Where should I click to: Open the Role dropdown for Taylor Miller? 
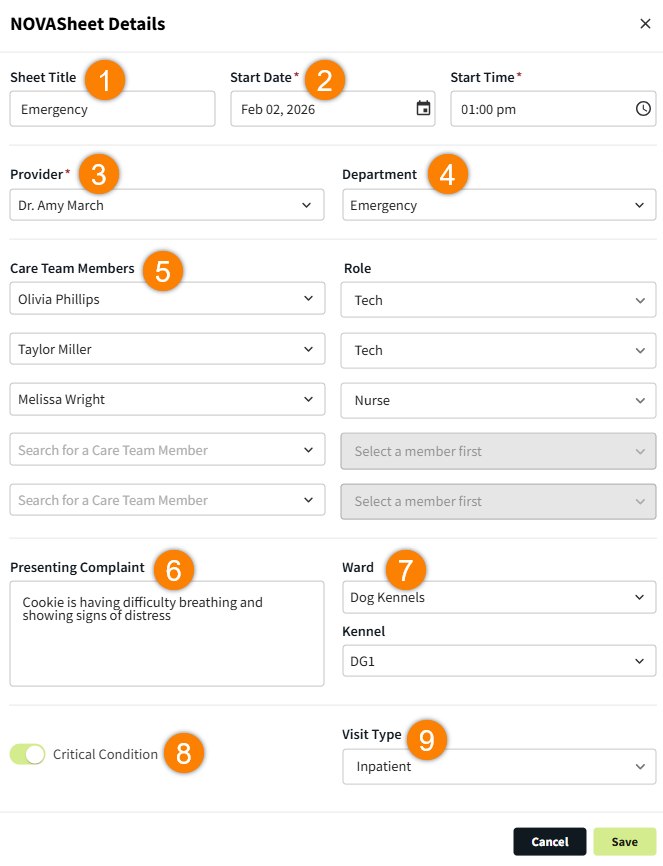click(498, 350)
